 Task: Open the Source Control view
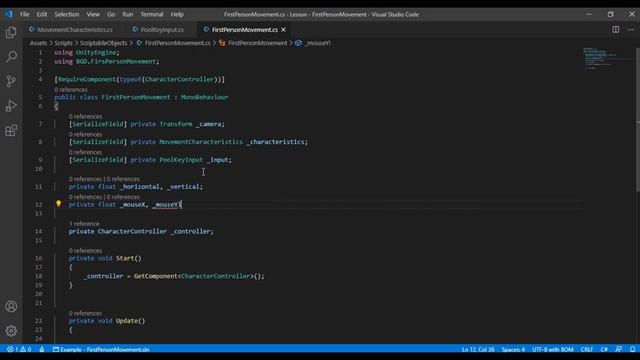11,81
